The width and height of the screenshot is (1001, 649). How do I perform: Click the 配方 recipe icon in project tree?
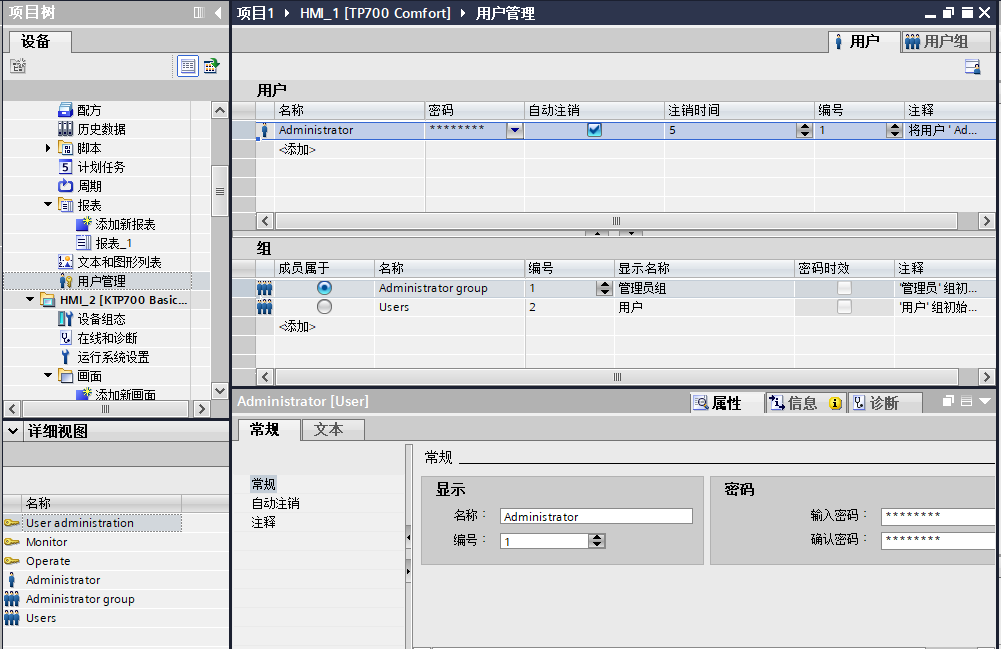click(x=65, y=110)
